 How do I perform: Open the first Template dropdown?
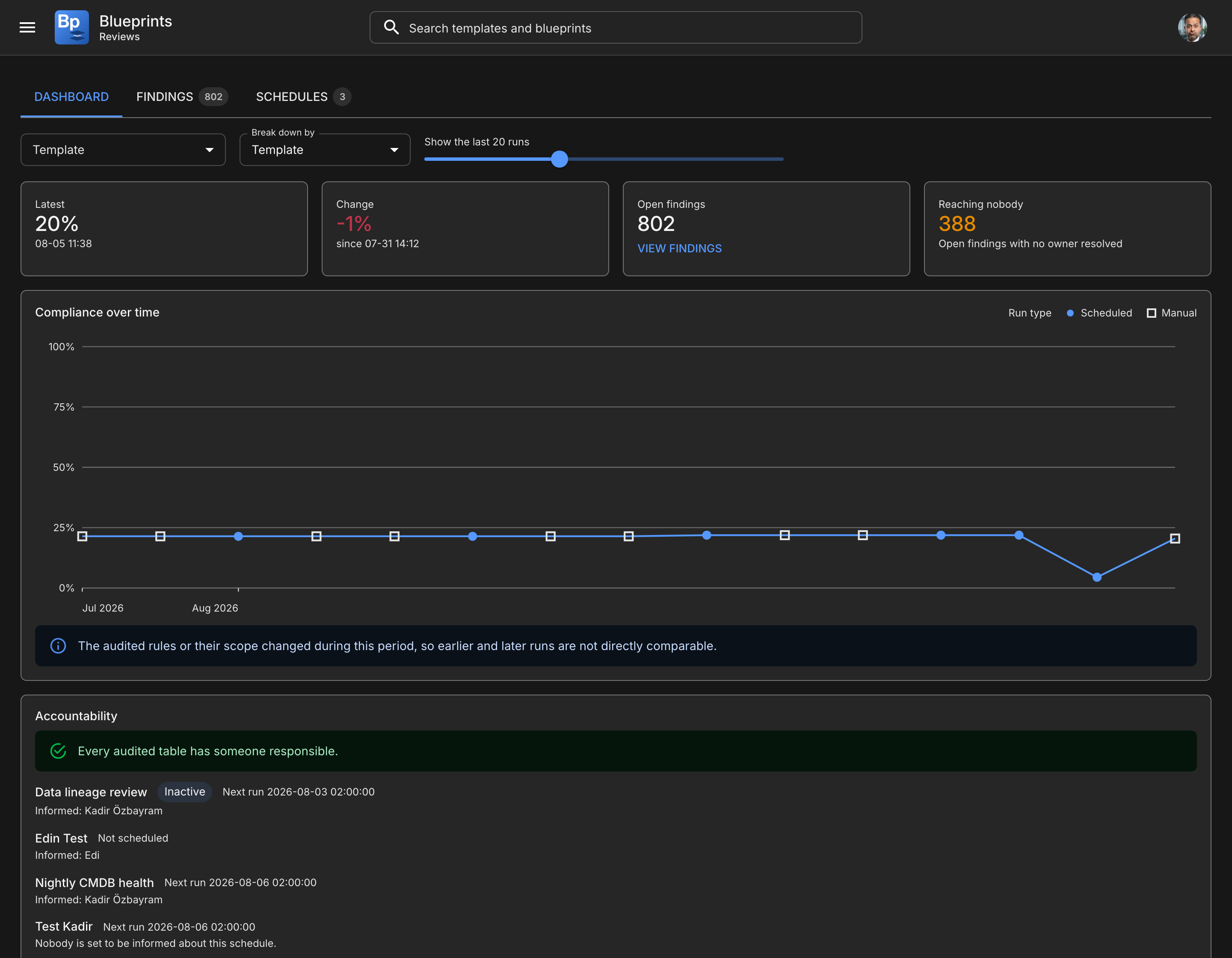point(123,150)
